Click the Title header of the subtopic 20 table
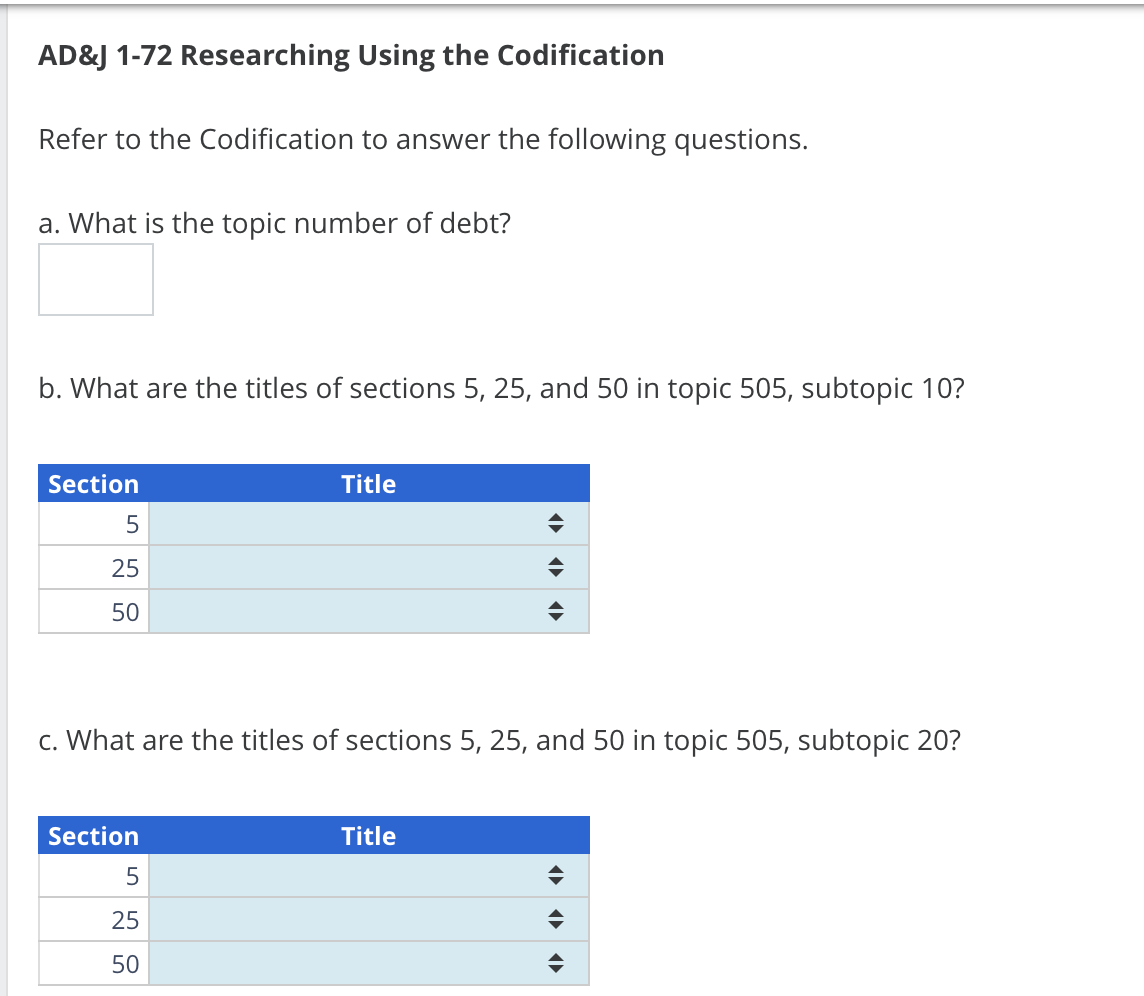 click(368, 835)
